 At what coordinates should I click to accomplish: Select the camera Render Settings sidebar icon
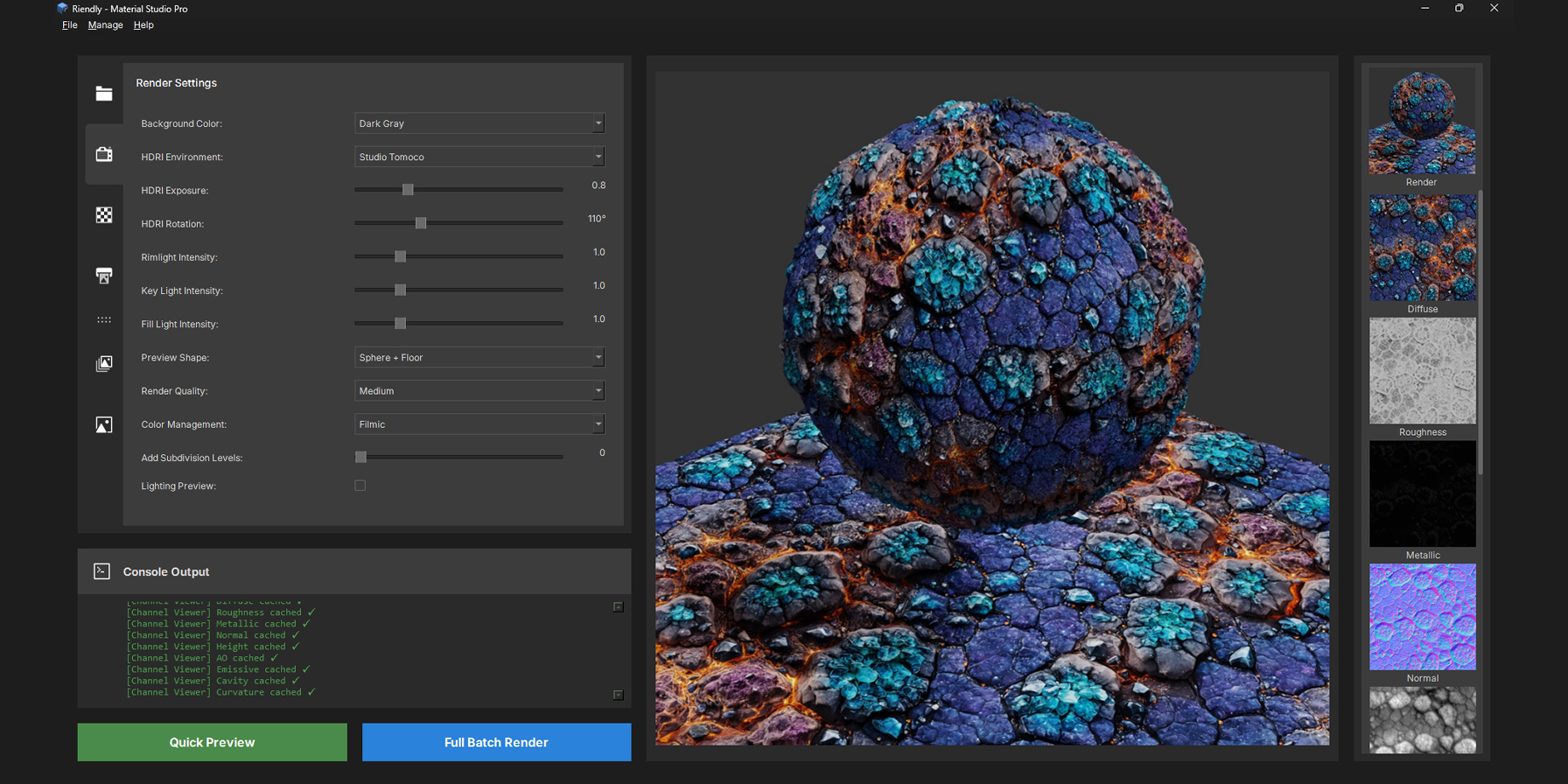point(104,154)
